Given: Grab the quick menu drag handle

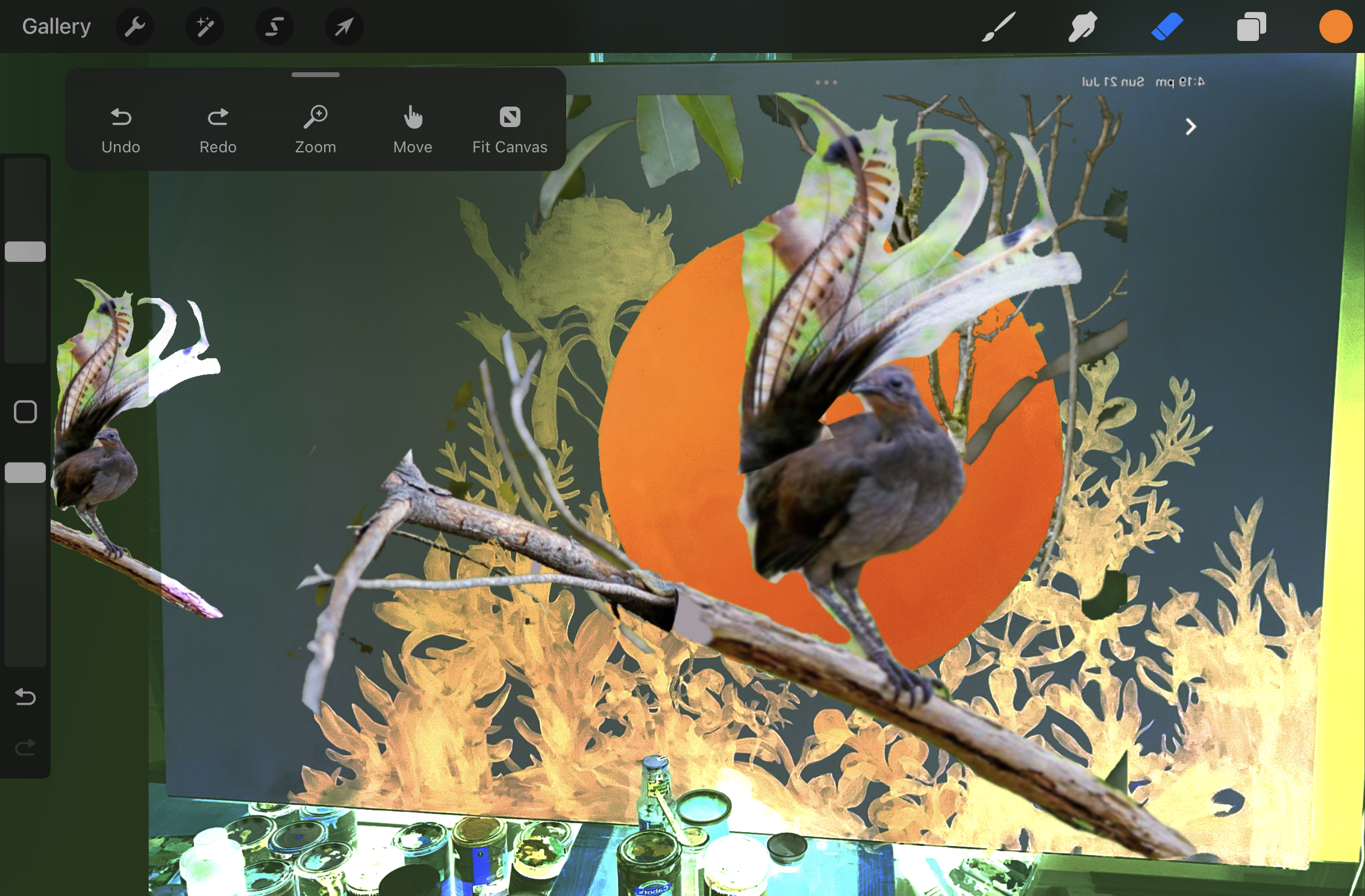Looking at the screenshot, I should [x=316, y=75].
